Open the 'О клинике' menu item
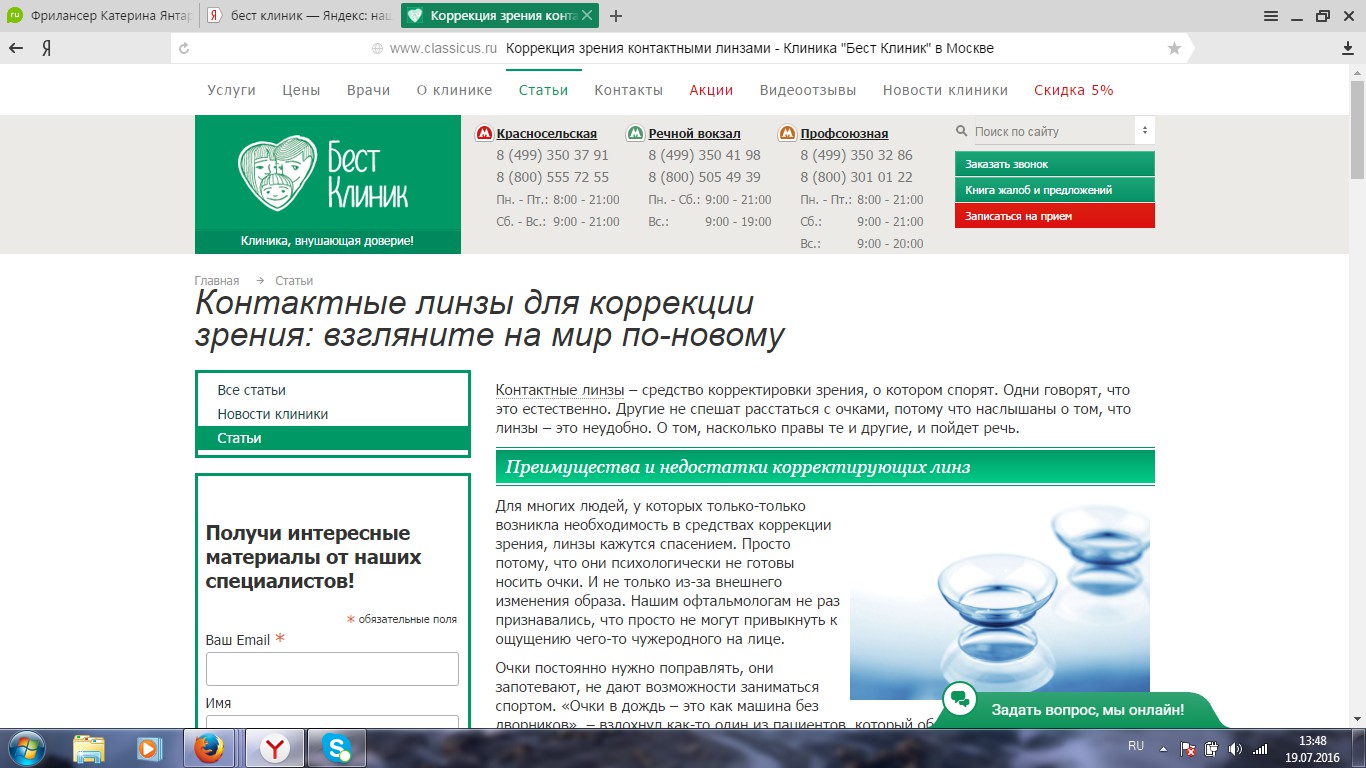Viewport: 1366px width, 768px height. (x=454, y=90)
